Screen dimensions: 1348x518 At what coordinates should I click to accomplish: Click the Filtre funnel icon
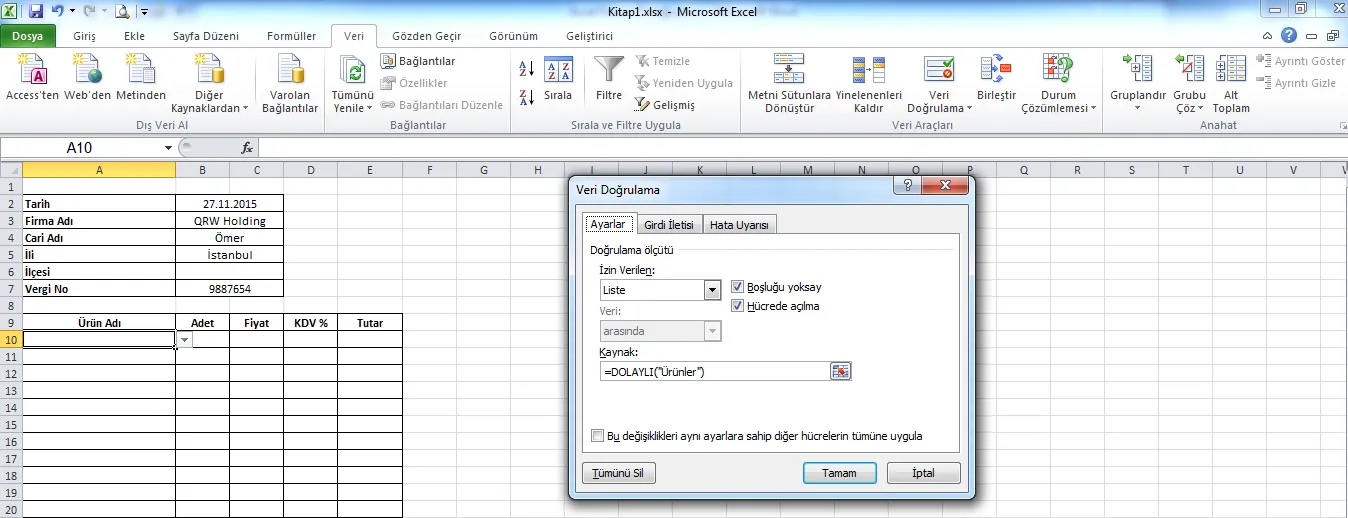click(x=609, y=70)
